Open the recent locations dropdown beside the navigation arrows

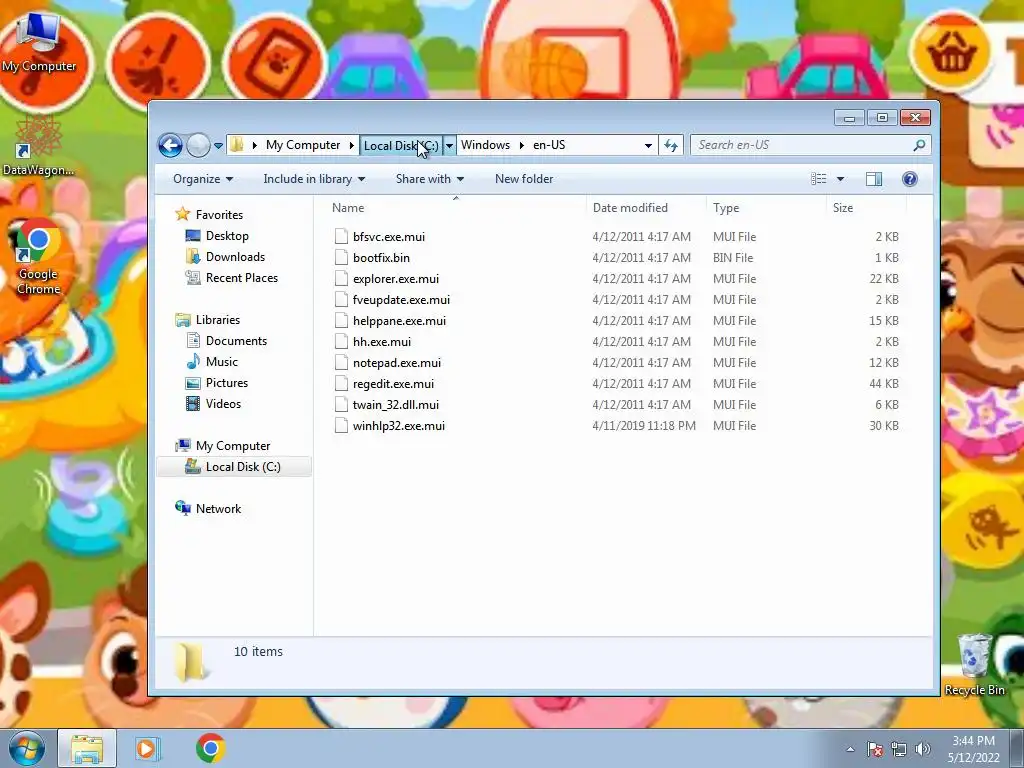pyautogui.click(x=218, y=146)
